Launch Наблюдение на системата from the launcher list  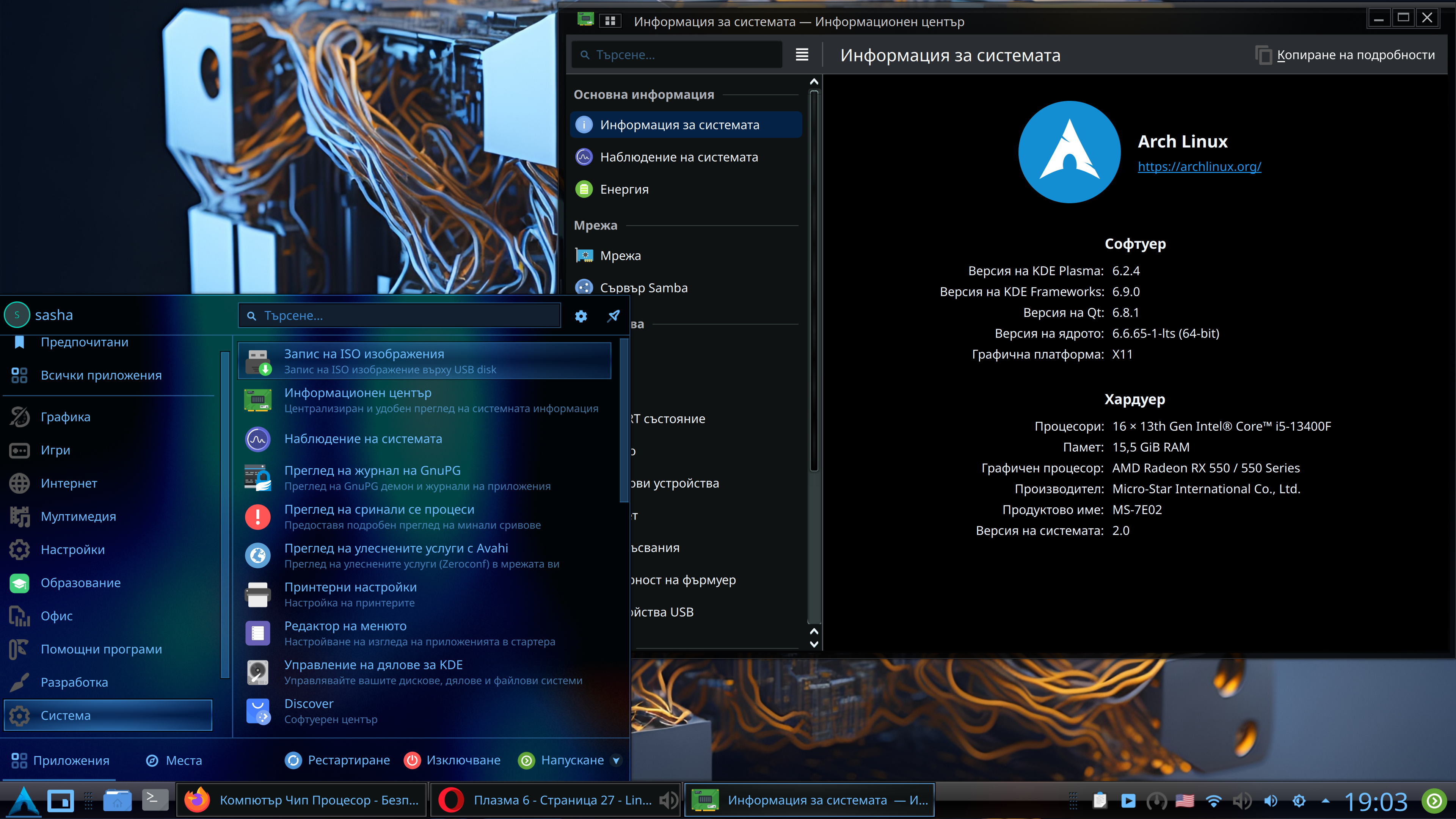point(425,439)
